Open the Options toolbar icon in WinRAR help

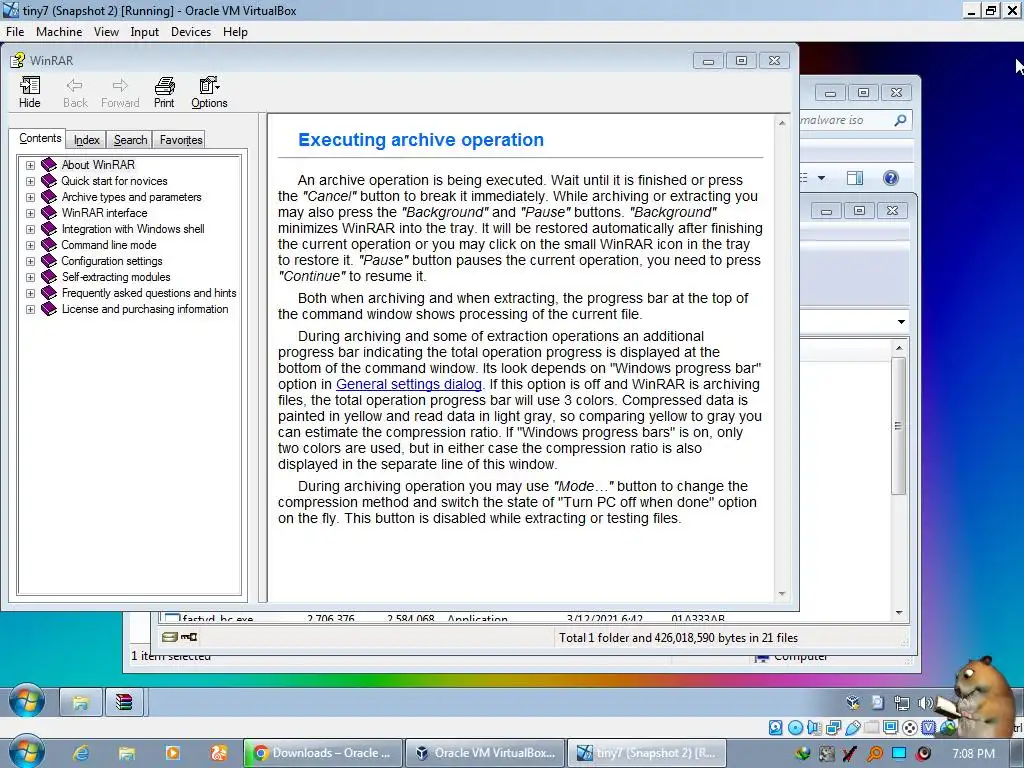(x=209, y=92)
